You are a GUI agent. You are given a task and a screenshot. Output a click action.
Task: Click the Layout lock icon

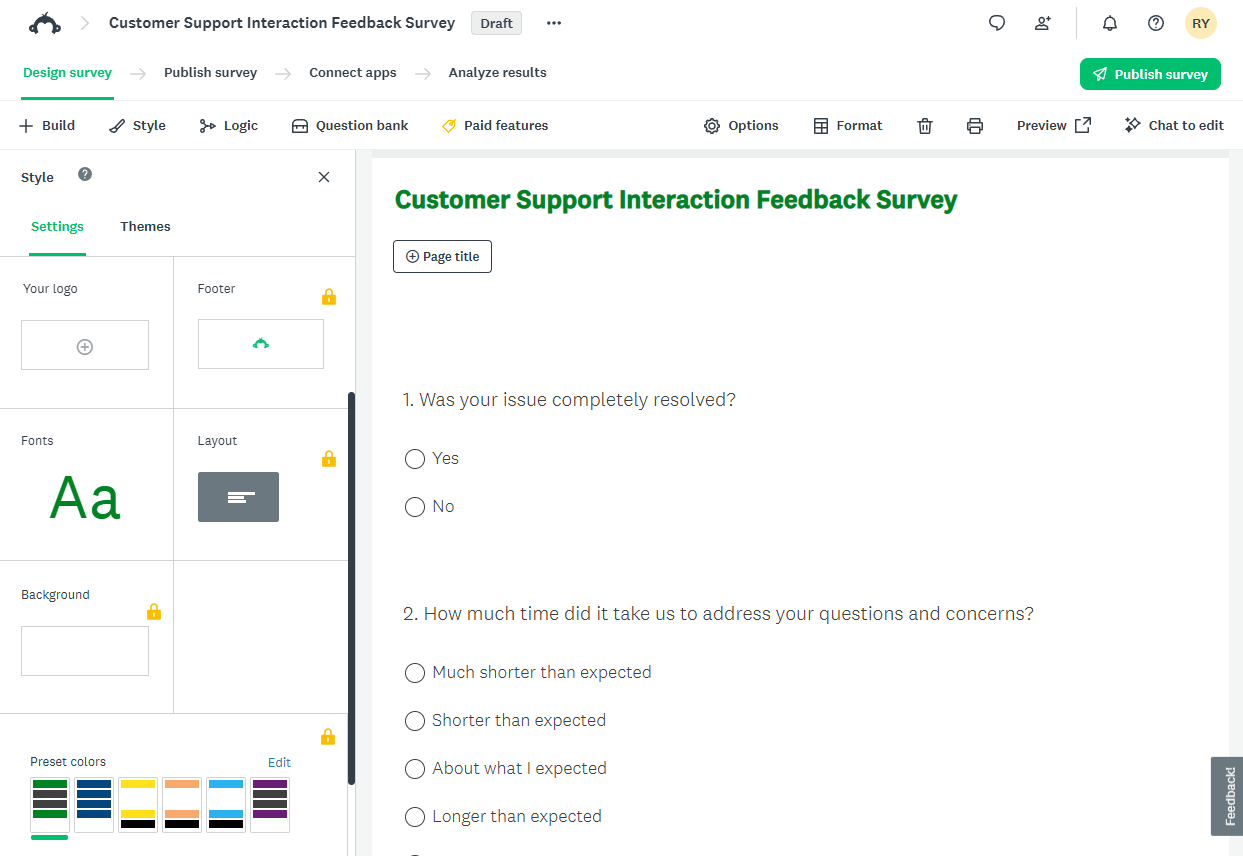point(329,458)
